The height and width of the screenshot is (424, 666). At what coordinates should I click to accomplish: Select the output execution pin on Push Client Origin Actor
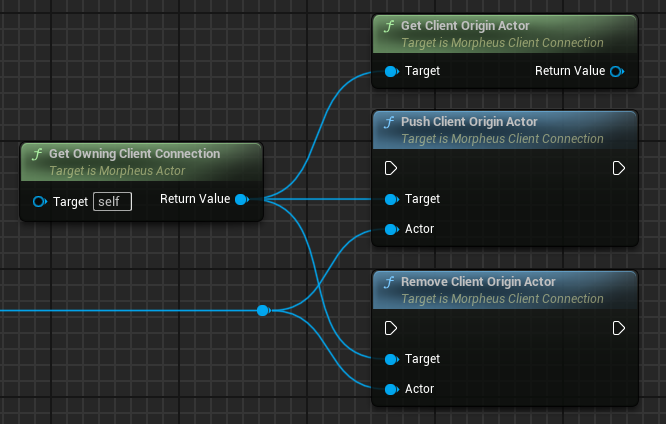pos(619,167)
